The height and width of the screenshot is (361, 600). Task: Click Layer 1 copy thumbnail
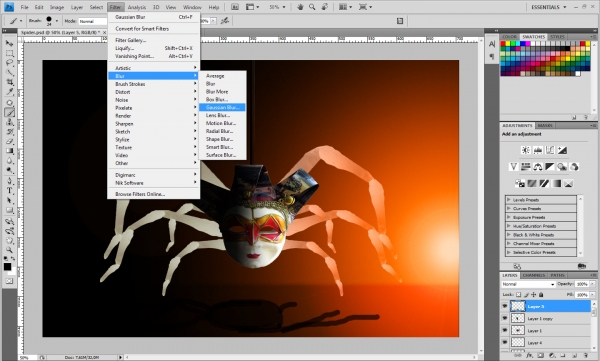[x=518, y=319]
